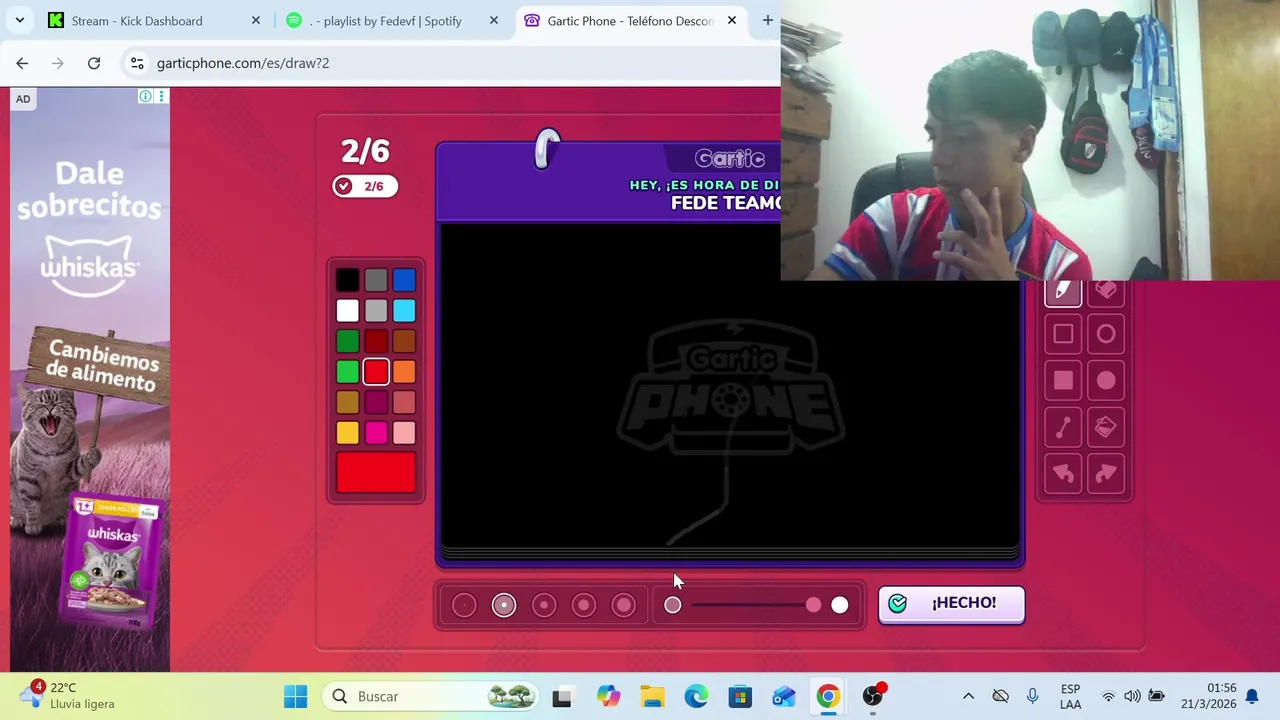Redo the last undone stroke
The image size is (1280, 720).
tap(1106, 473)
